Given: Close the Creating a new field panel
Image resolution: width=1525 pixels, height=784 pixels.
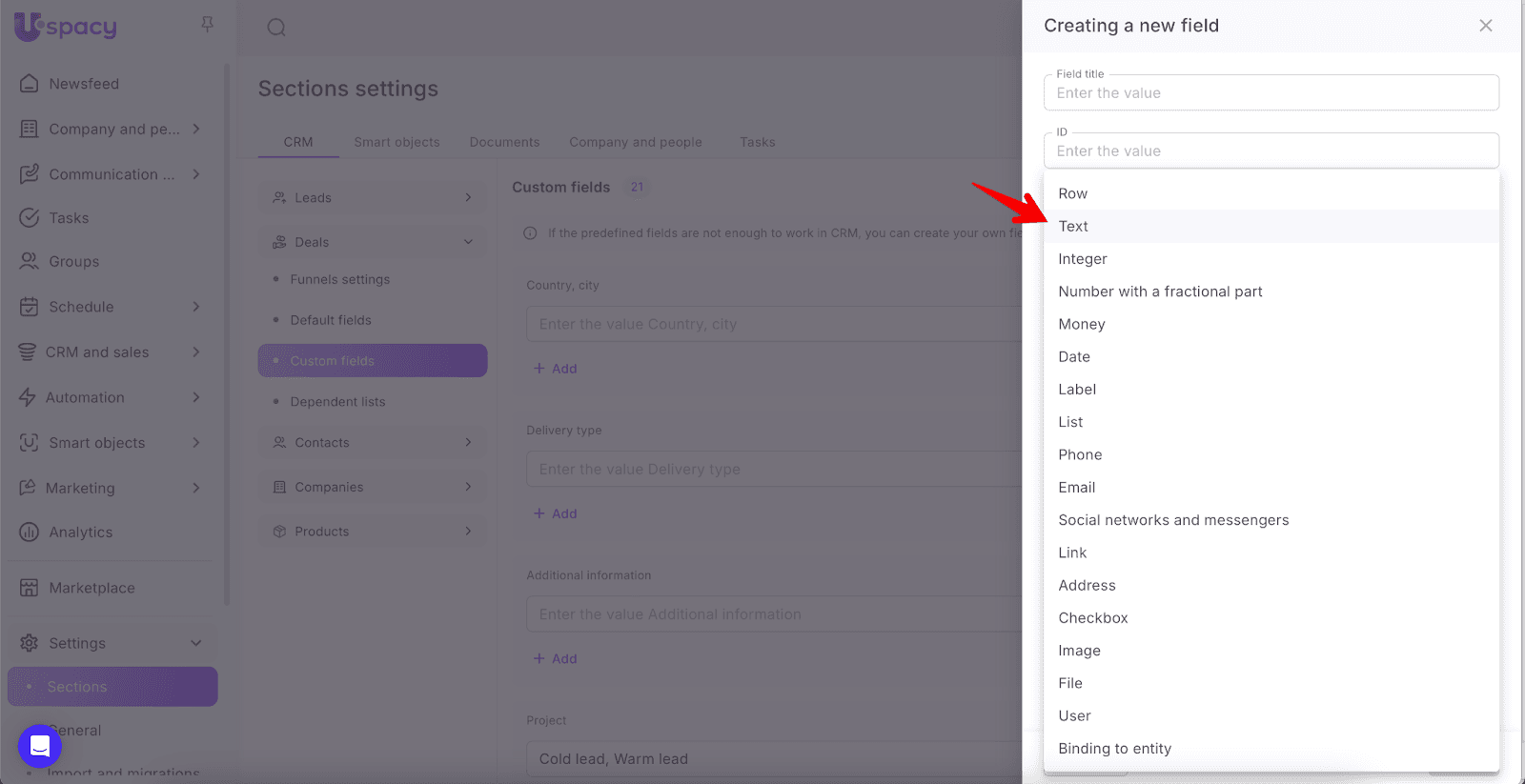Looking at the screenshot, I should tap(1485, 26).
